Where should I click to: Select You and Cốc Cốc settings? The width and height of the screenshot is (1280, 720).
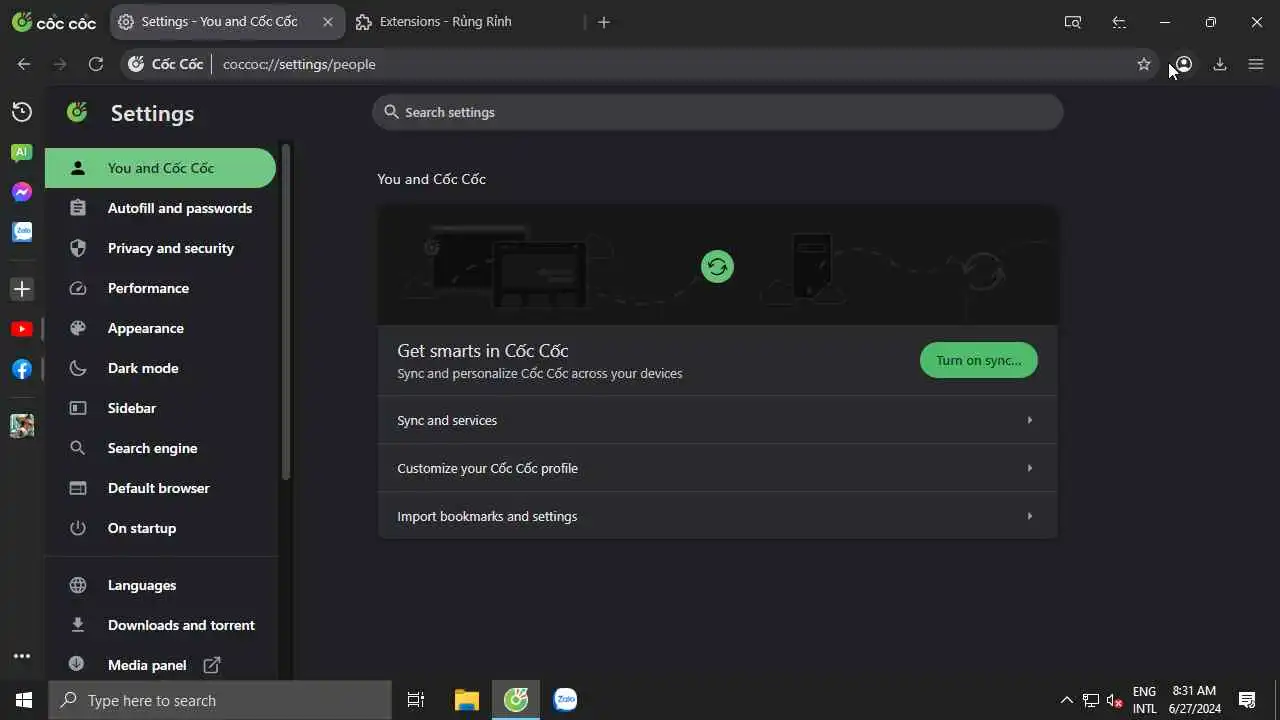160,168
